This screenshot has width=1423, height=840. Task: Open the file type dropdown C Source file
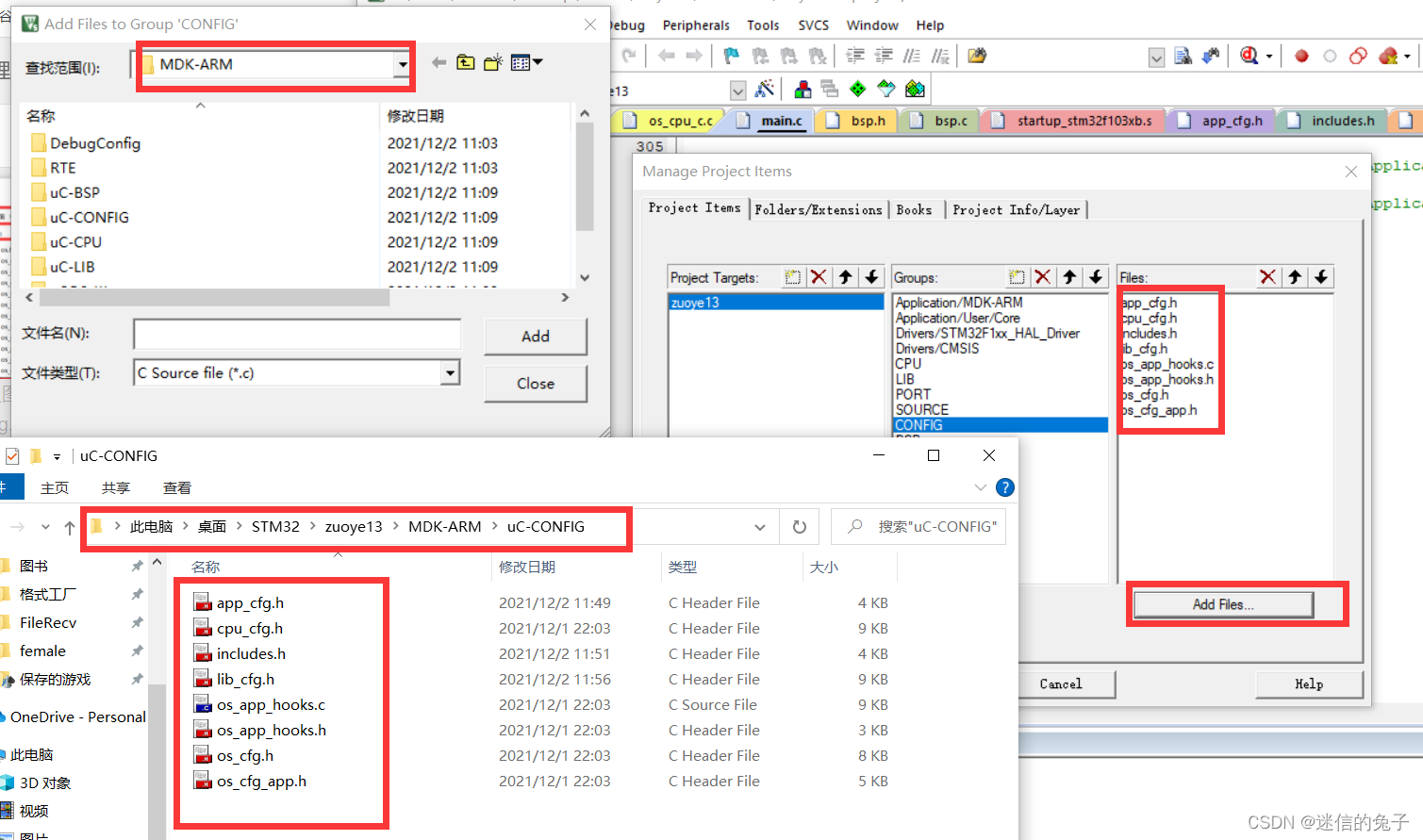(451, 373)
